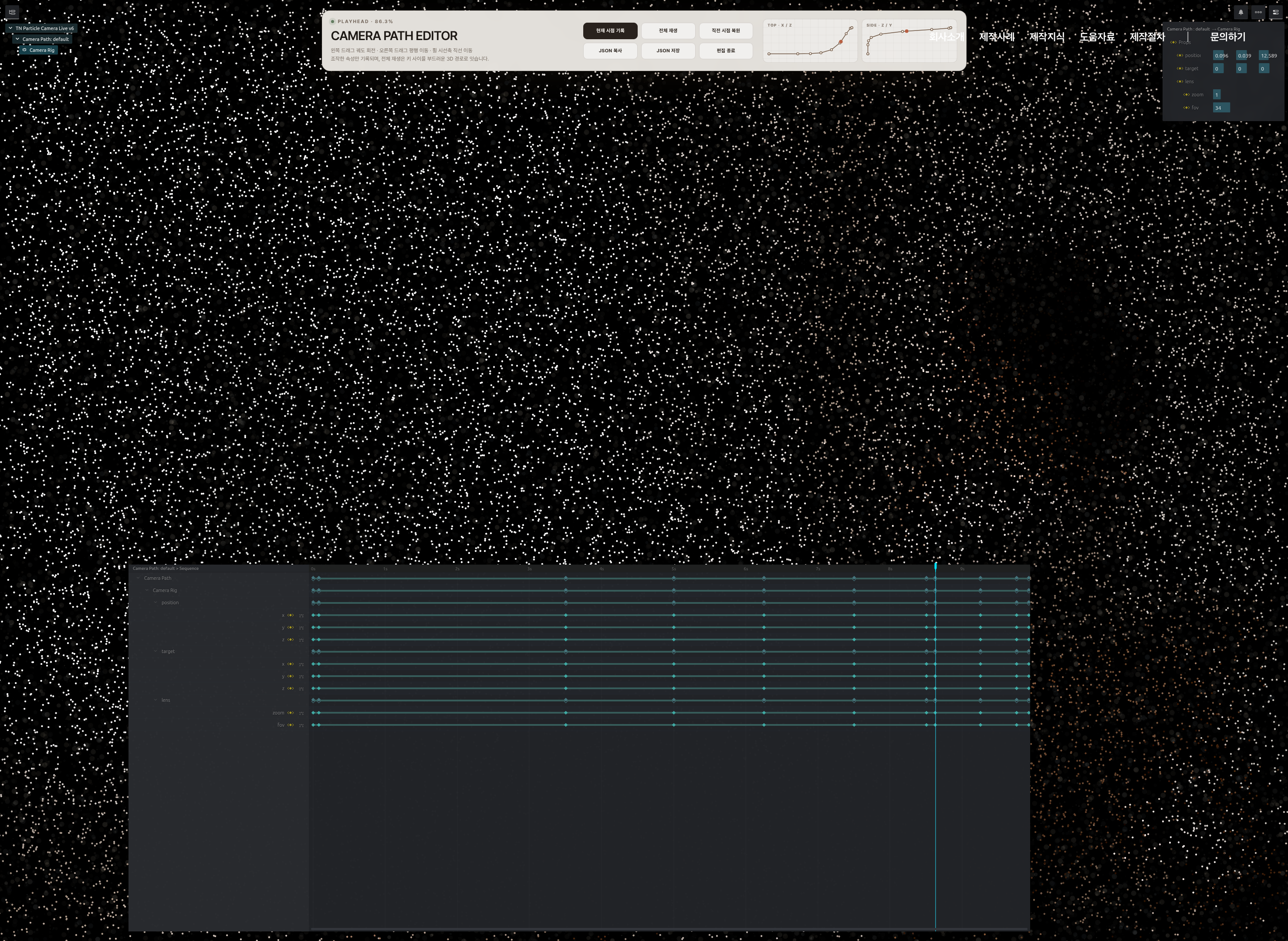Collapse TN Particle Camera Live v6 tree
Viewport: 1288px width, 941px height.
click(x=10, y=28)
